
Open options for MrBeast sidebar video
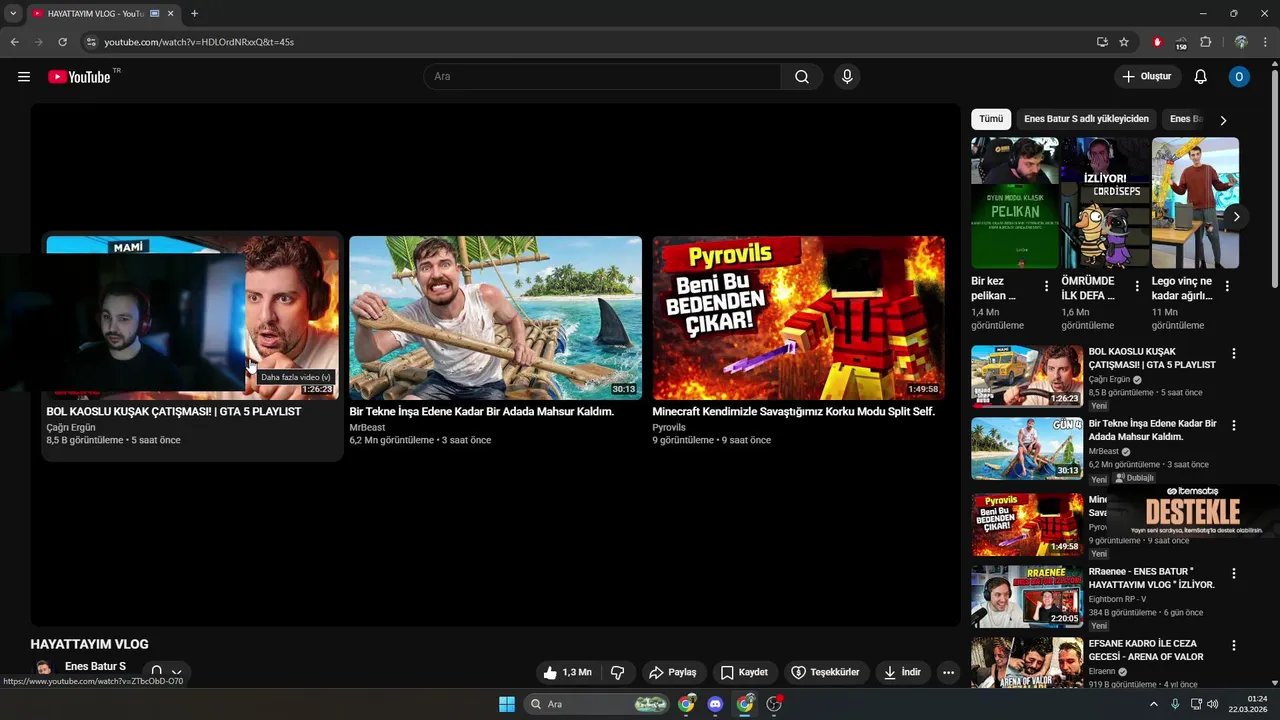click(1234, 425)
